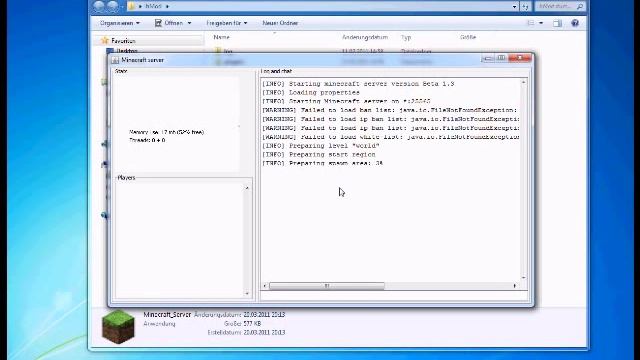This screenshot has height=360, width=640.
Task: Toggle the preview pane icon in Explorer
Action: 558,23
